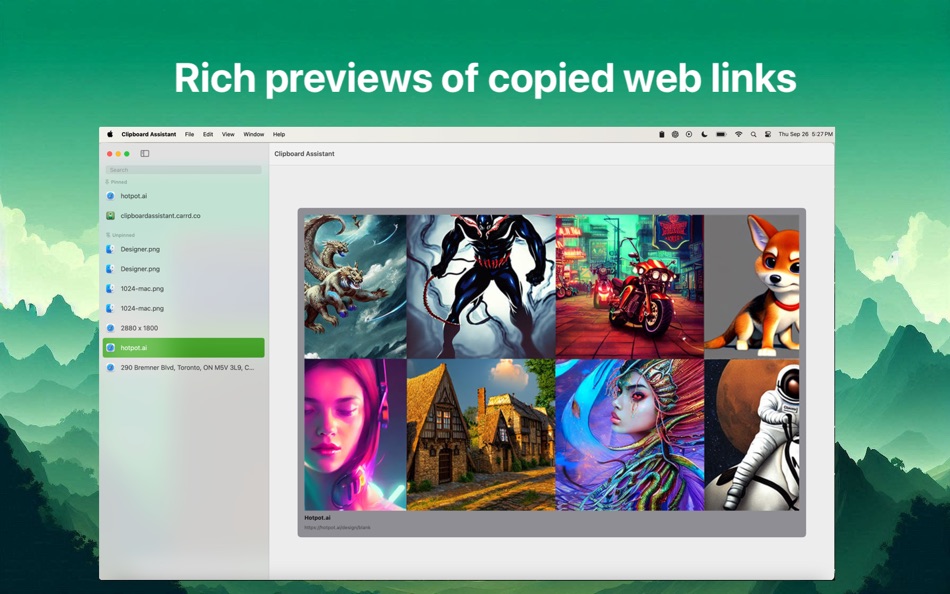The image size is (950, 594).
Task: Open the File menu
Action: pos(190,135)
